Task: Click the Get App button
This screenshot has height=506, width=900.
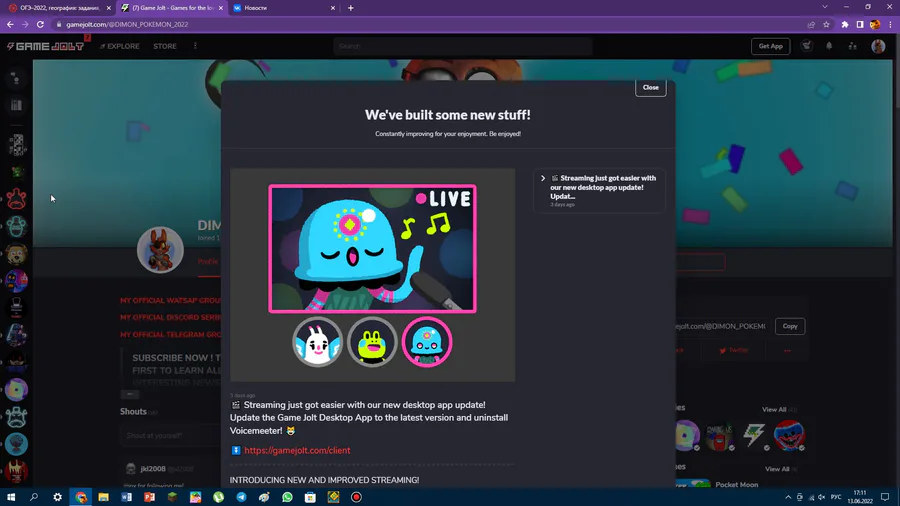Action: point(770,46)
